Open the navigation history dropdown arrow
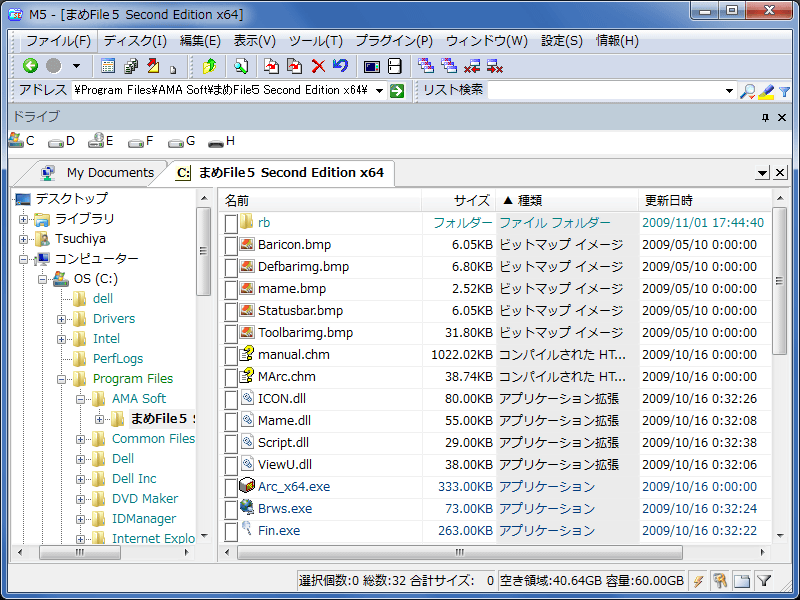 (77, 66)
